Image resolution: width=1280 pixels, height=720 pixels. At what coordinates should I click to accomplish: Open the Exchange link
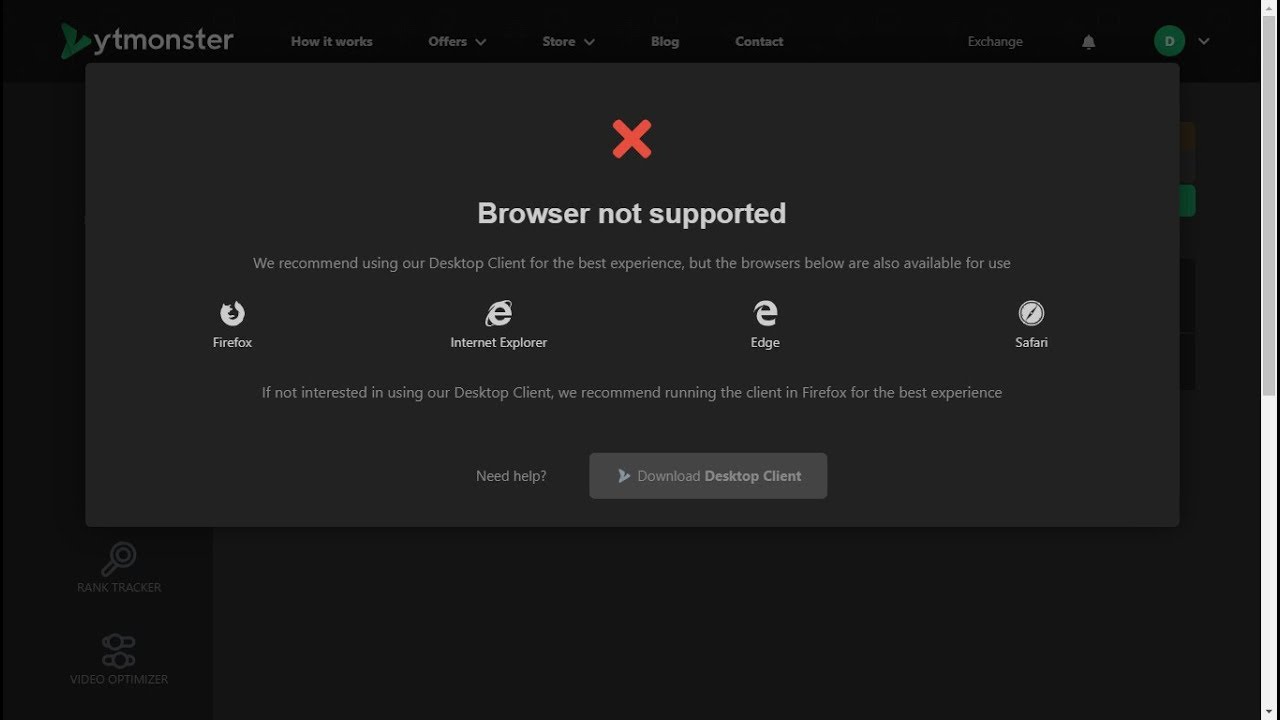tap(995, 41)
